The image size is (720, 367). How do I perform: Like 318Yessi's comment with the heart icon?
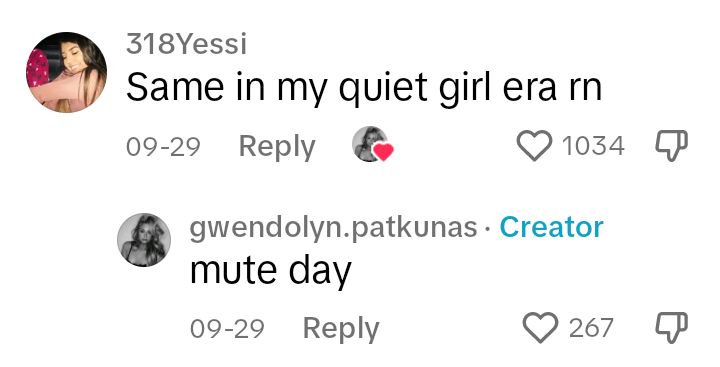pyautogui.click(x=534, y=146)
